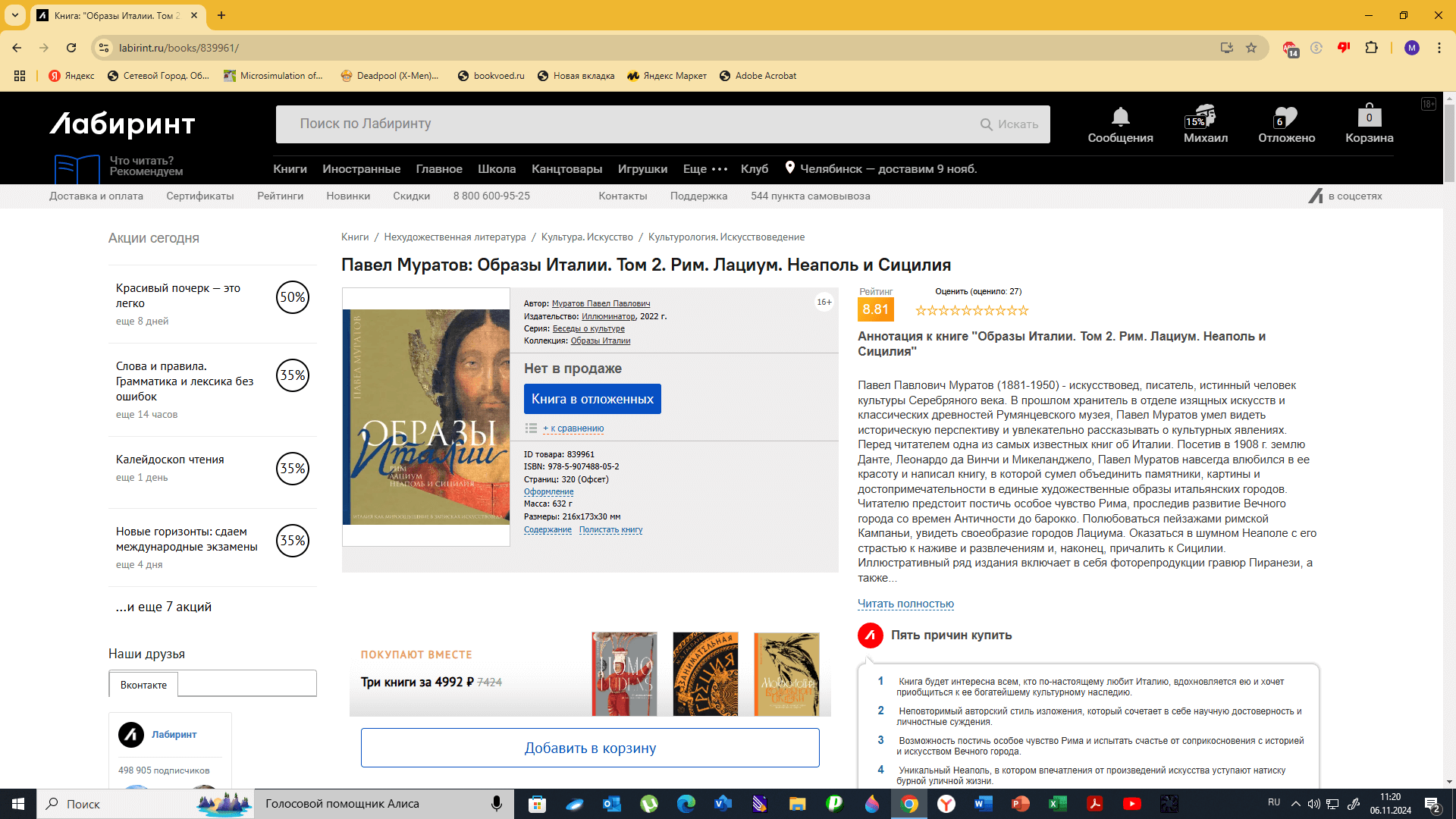Click the Лабиринт logo

[x=123, y=124]
